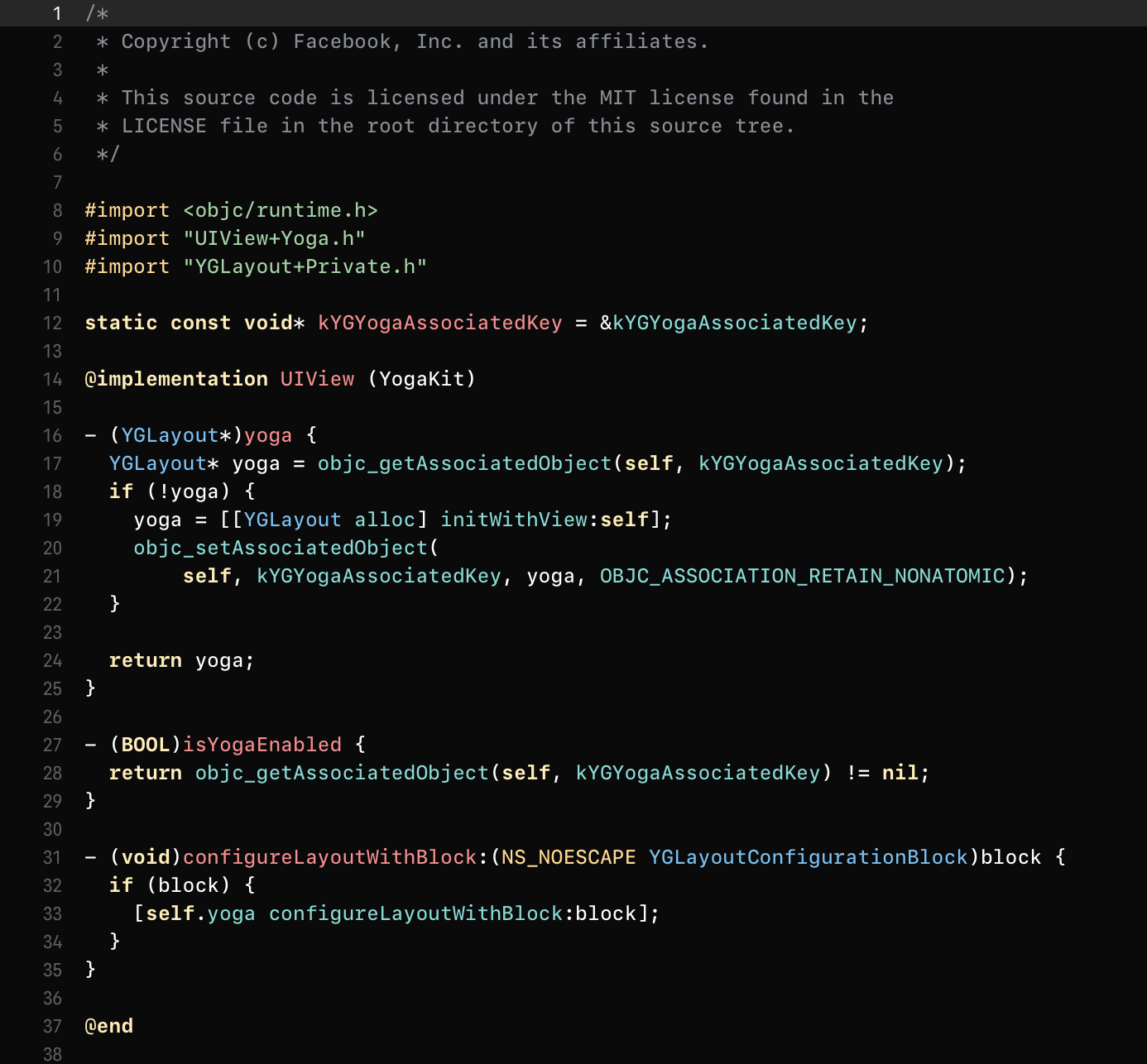Click OBJC_ASSOCIATION_RETAIN_NONATOMIC constant

click(802, 576)
